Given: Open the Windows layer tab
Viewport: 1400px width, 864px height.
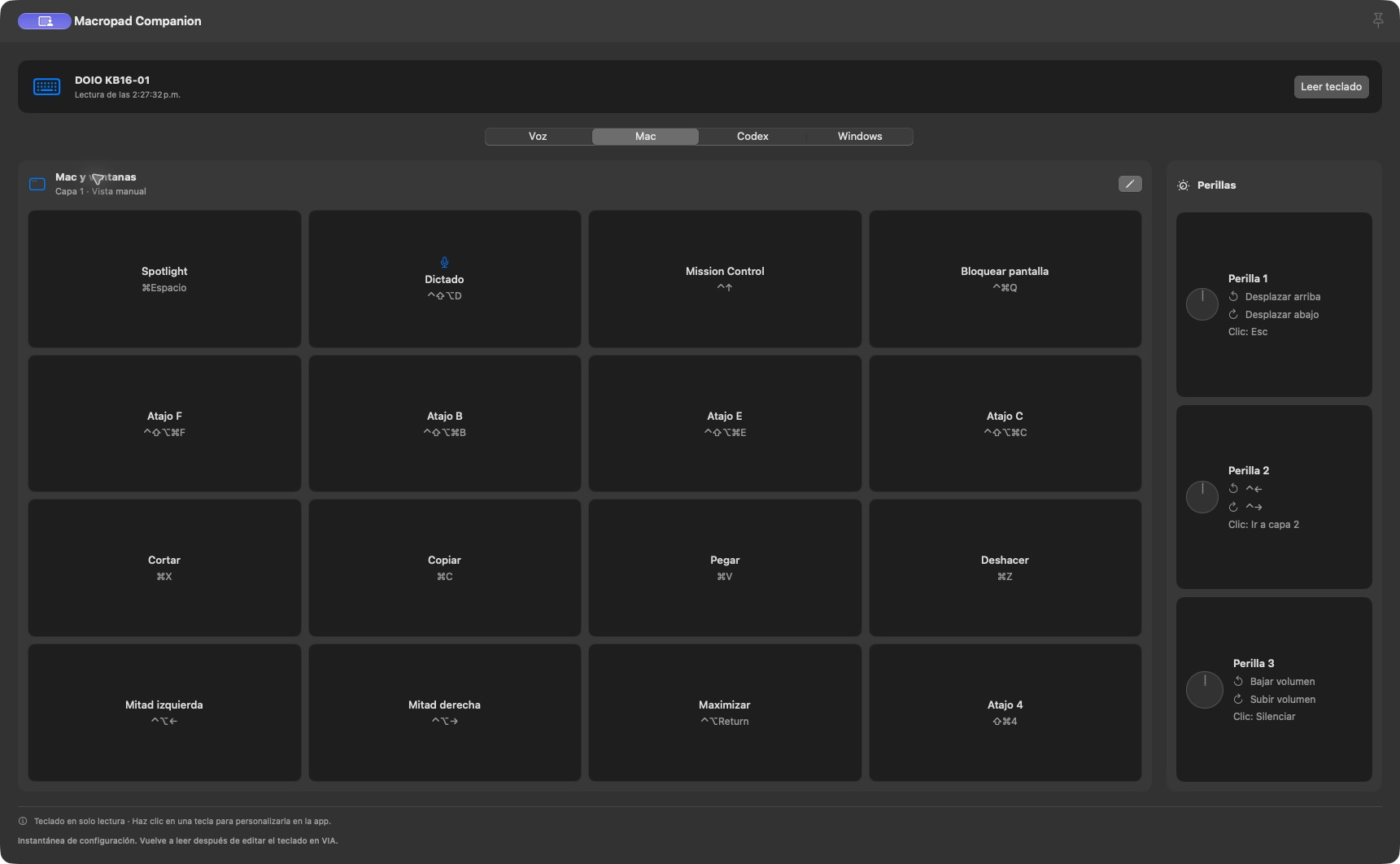Looking at the screenshot, I should point(860,137).
